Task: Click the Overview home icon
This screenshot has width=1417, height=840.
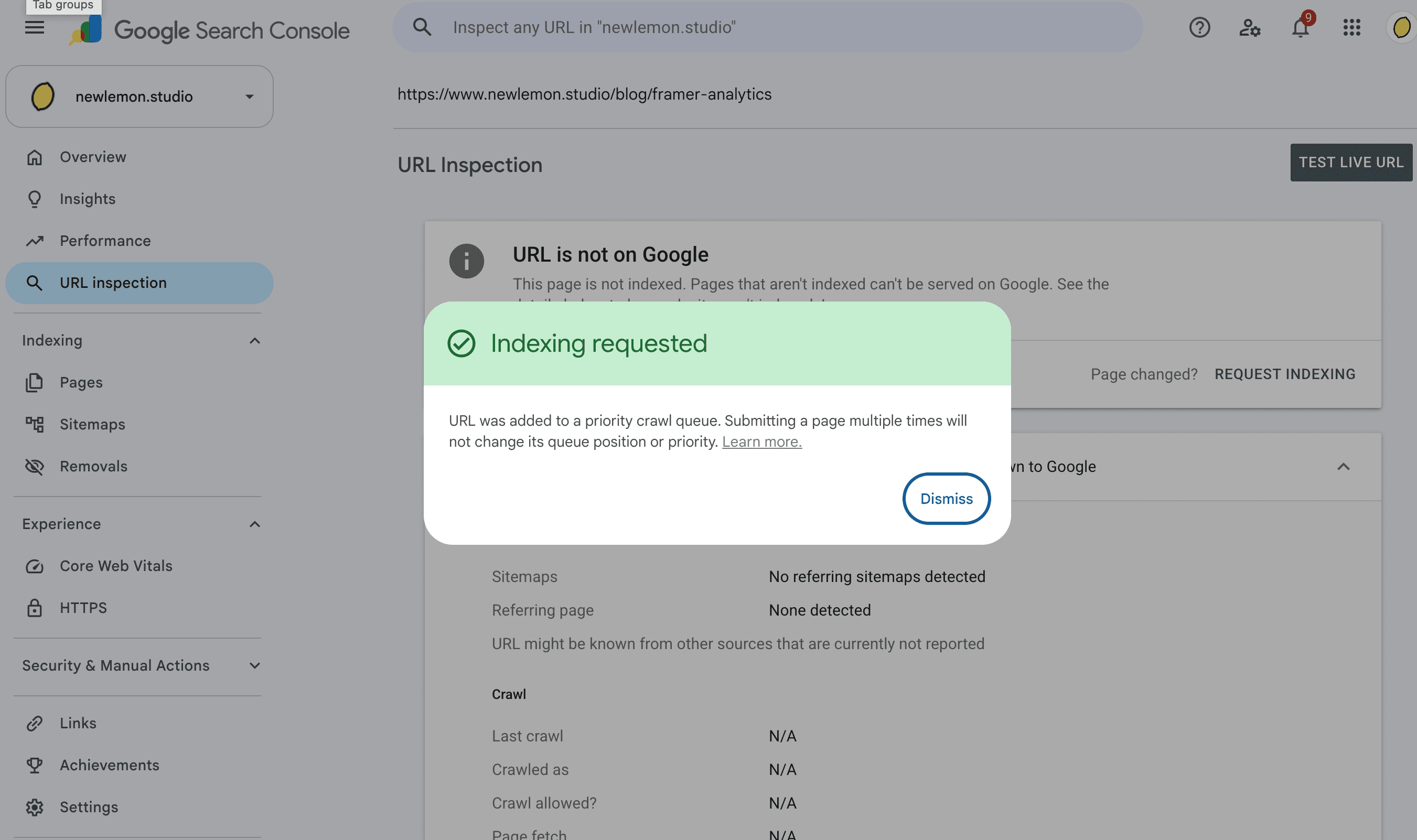Action: [x=35, y=157]
